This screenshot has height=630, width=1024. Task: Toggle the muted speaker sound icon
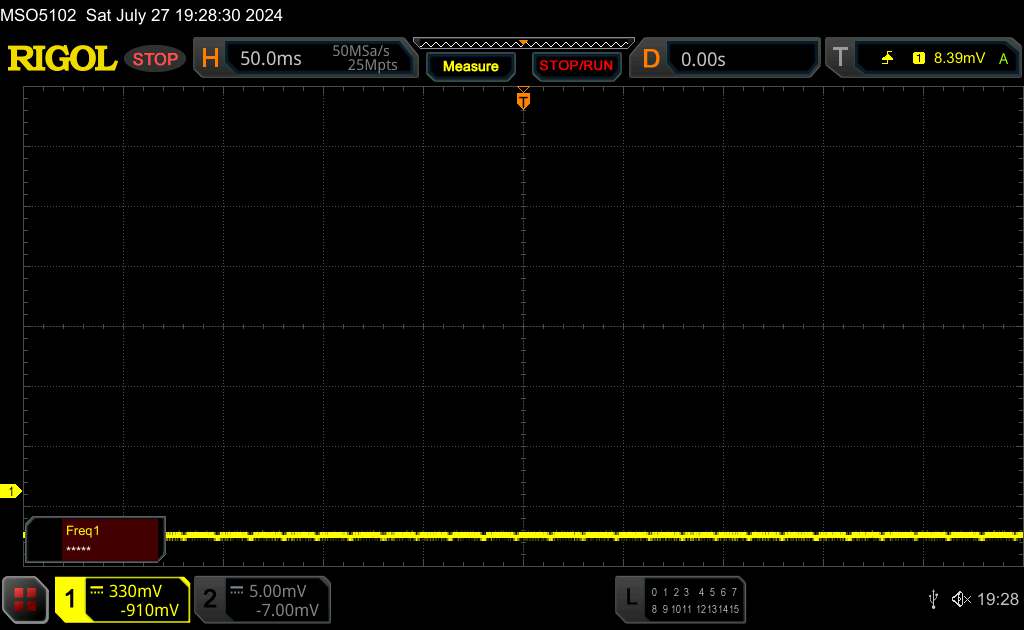tap(961, 599)
